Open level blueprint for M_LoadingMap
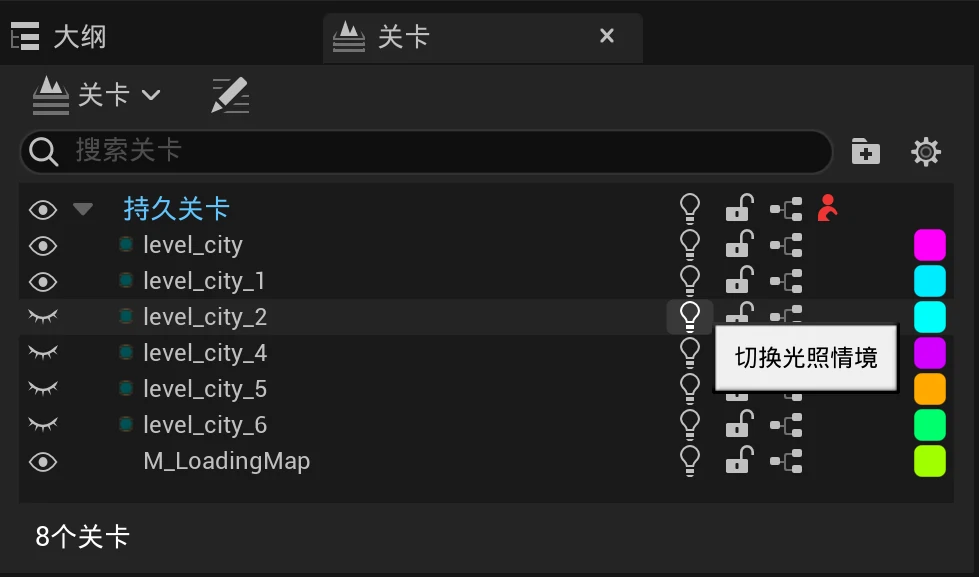Screen dimensions: 979x577 [x=786, y=461]
